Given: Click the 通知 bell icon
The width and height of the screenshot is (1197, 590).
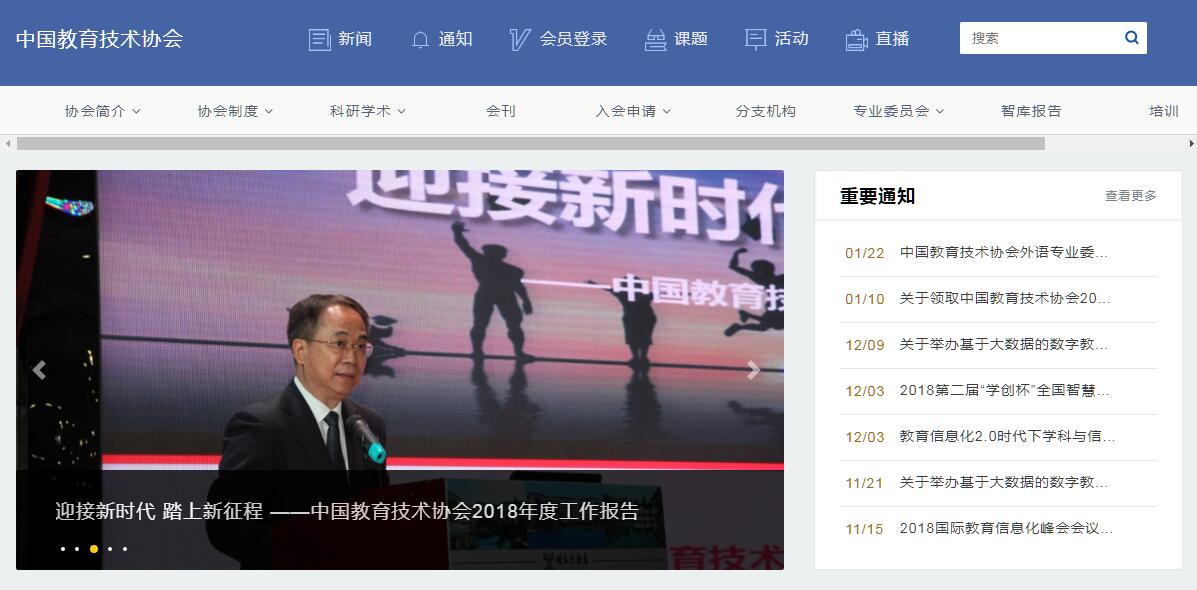Looking at the screenshot, I should (420, 40).
